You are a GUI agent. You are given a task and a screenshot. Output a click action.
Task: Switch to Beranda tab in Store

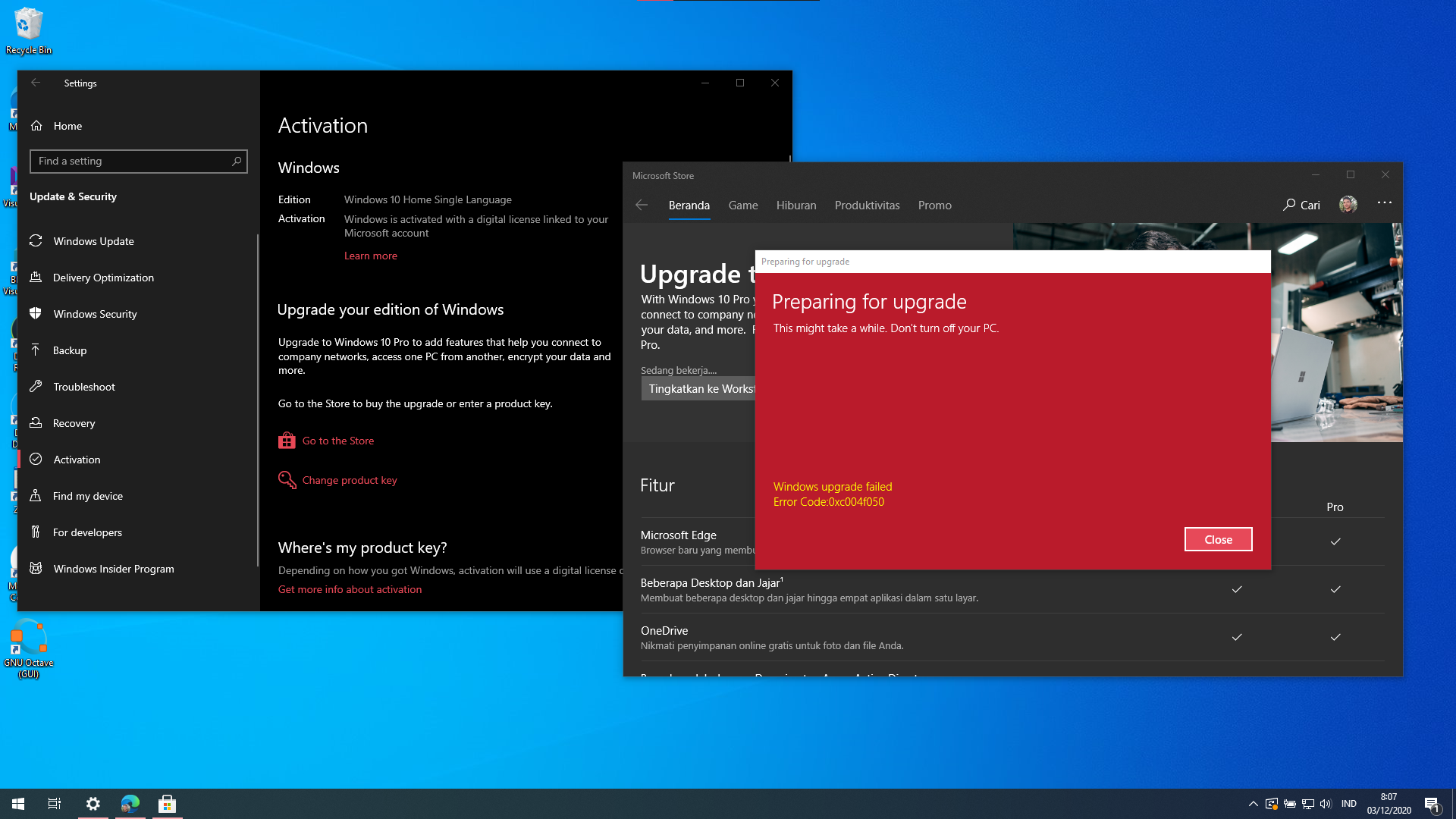[689, 206]
